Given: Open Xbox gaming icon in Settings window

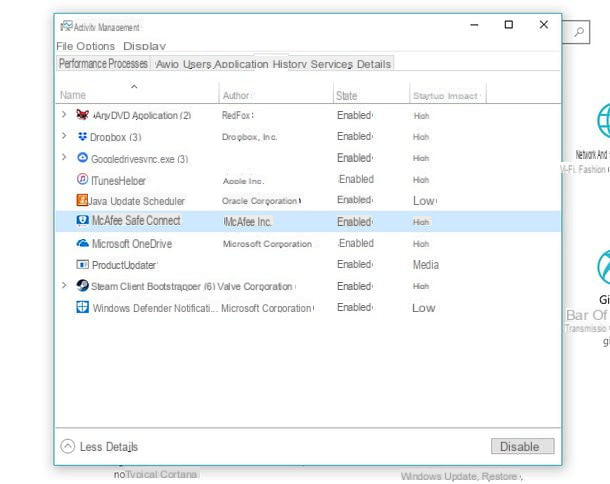Looking at the screenshot, I should (603, 268).
